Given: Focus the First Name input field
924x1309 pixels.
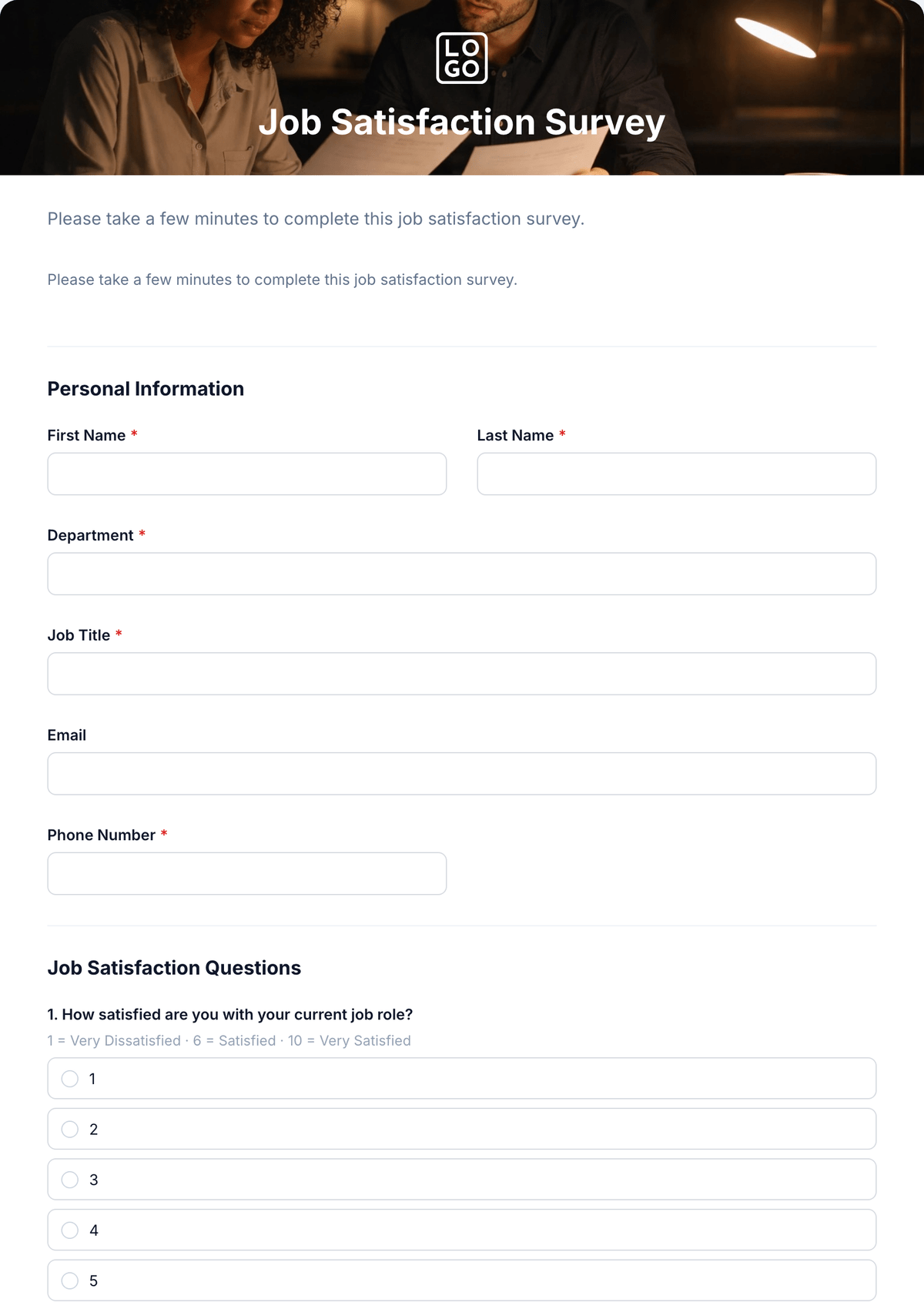Looking at the screenshot, I should 247,474.
